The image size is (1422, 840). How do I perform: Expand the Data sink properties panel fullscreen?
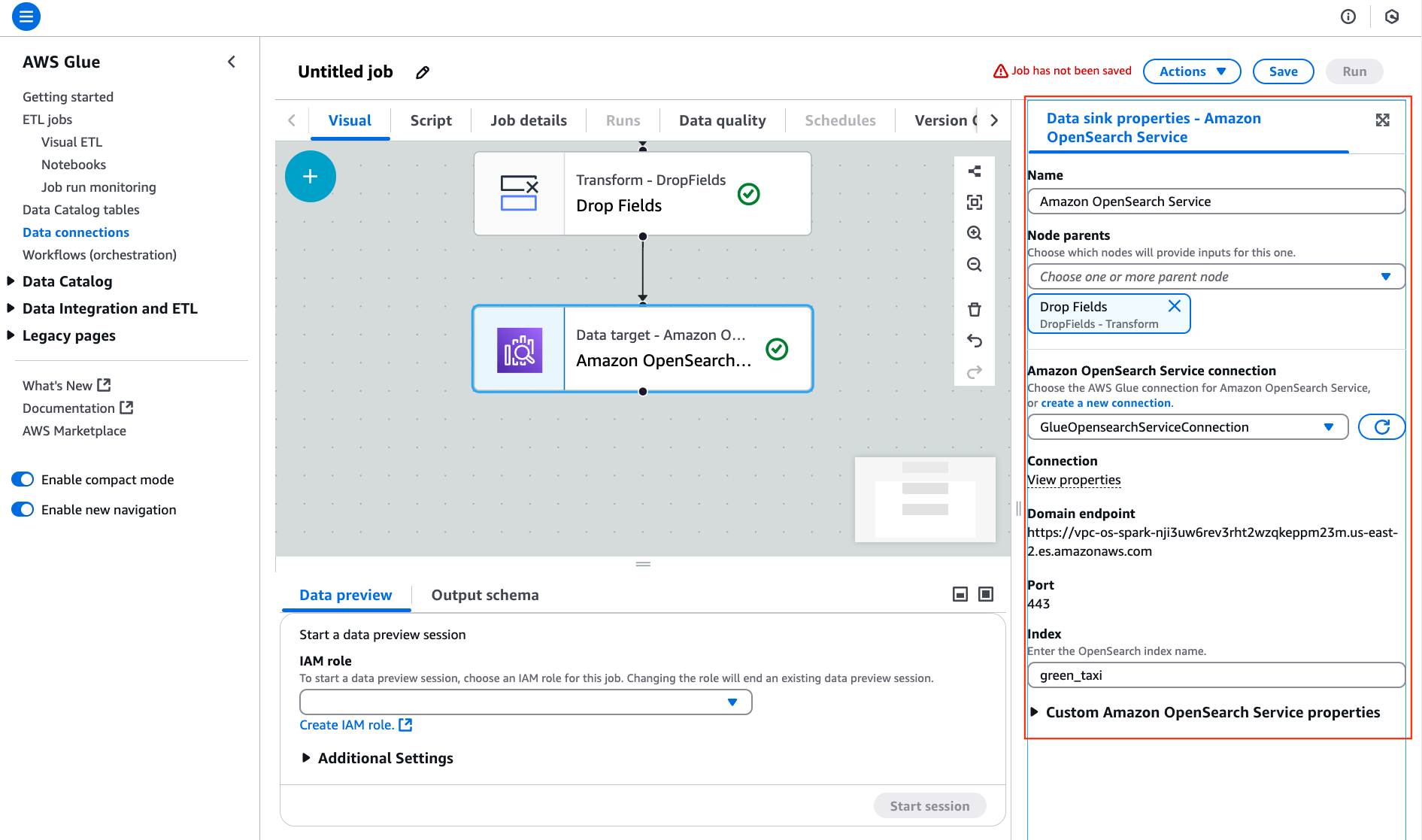coord(1383,119)
